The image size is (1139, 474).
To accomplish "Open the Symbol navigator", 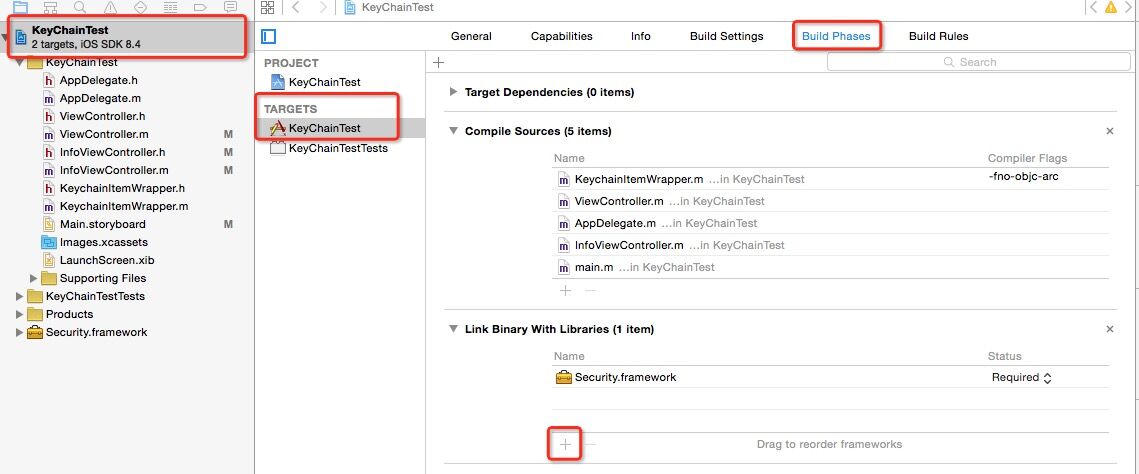I will pyautogui.click(x=50, y=7).
